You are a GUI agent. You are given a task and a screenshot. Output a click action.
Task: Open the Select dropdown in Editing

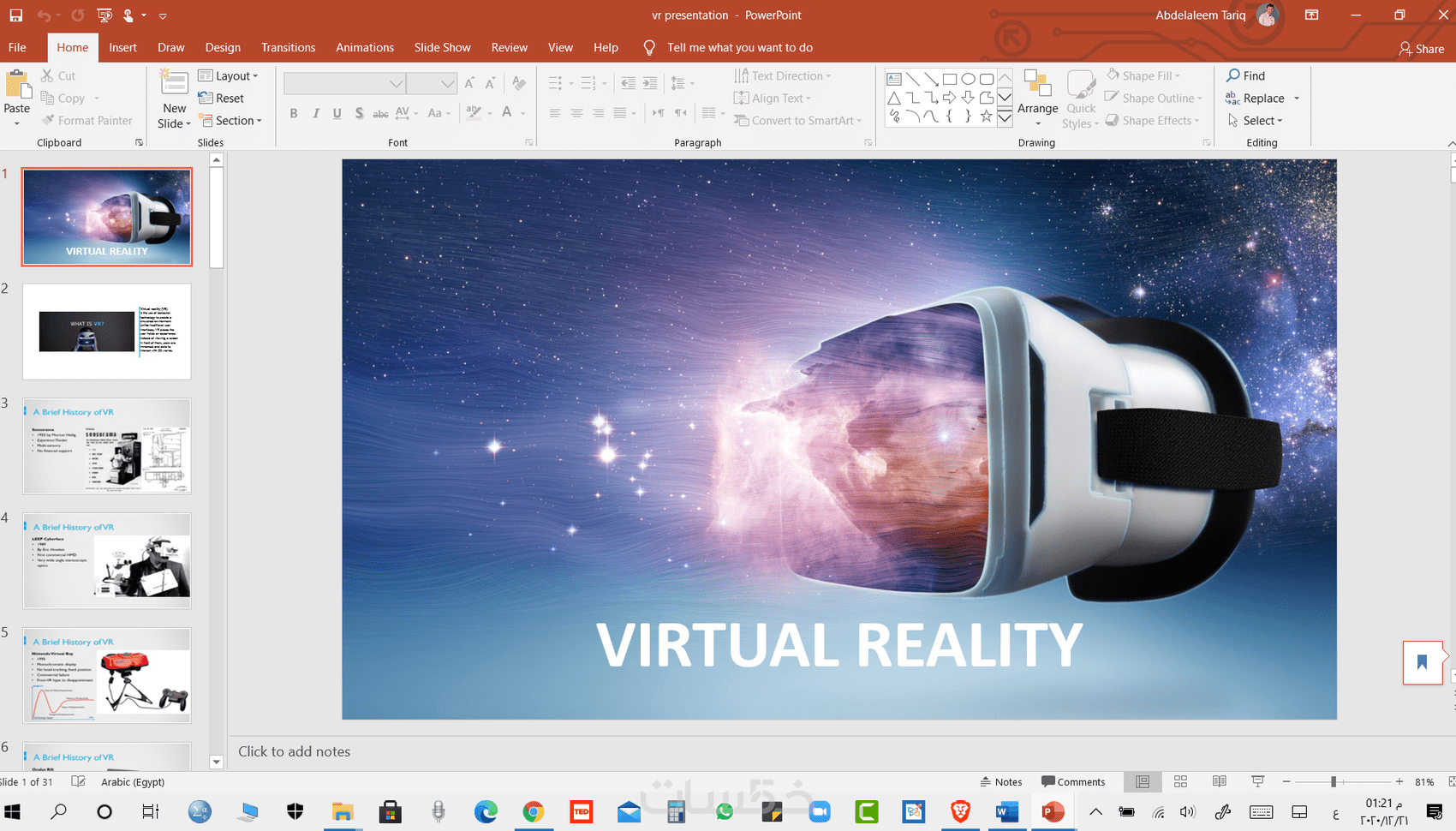[x=1256, y=121]
